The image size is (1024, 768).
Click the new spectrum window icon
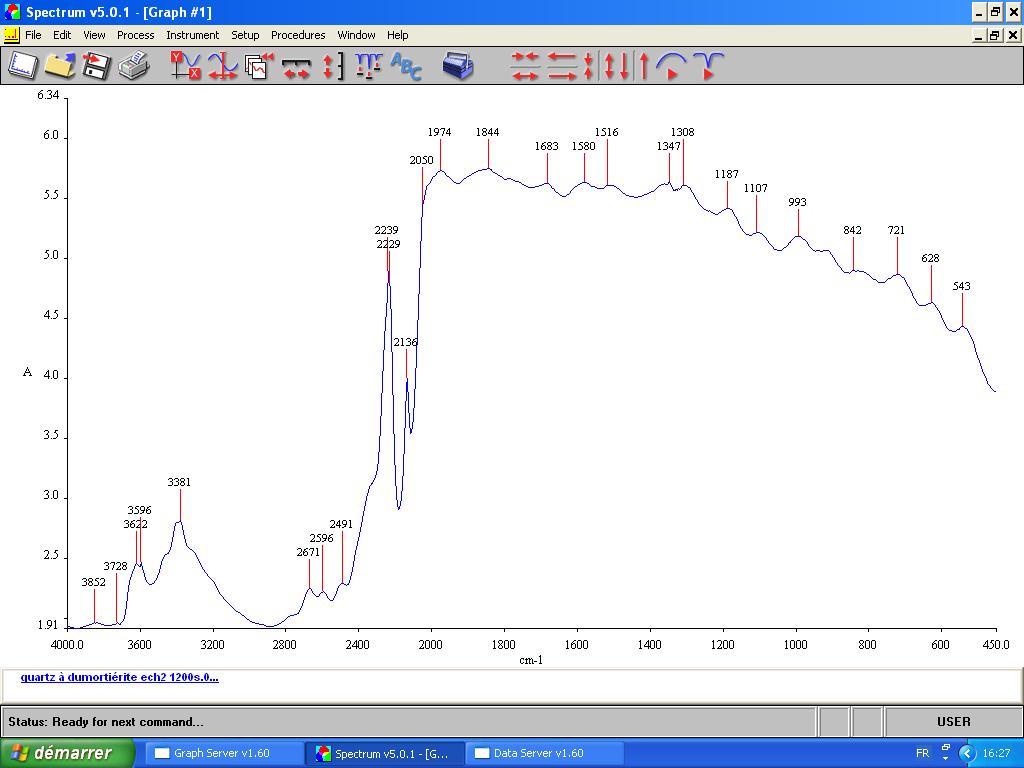23,67
